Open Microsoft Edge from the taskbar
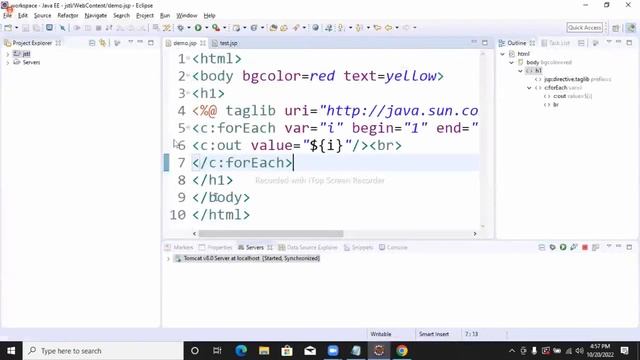The width and height of the screenshot is (640, 360). [241, 351]
